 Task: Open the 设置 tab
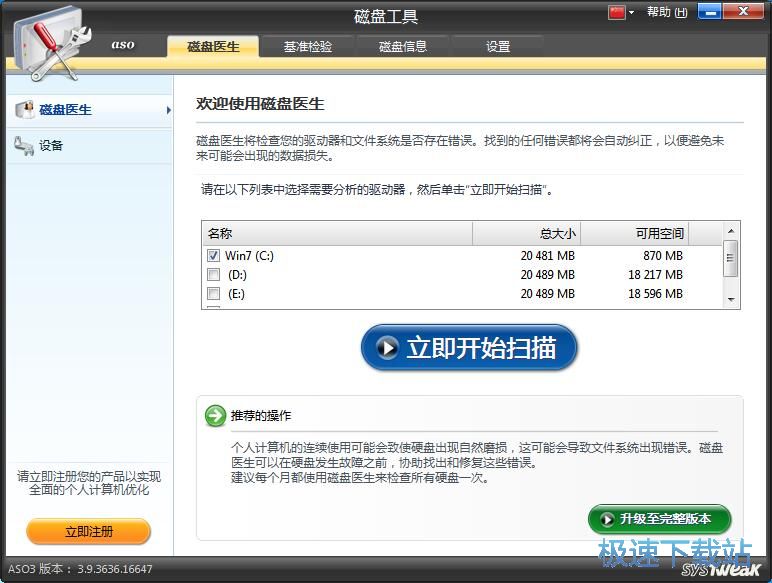498,46
